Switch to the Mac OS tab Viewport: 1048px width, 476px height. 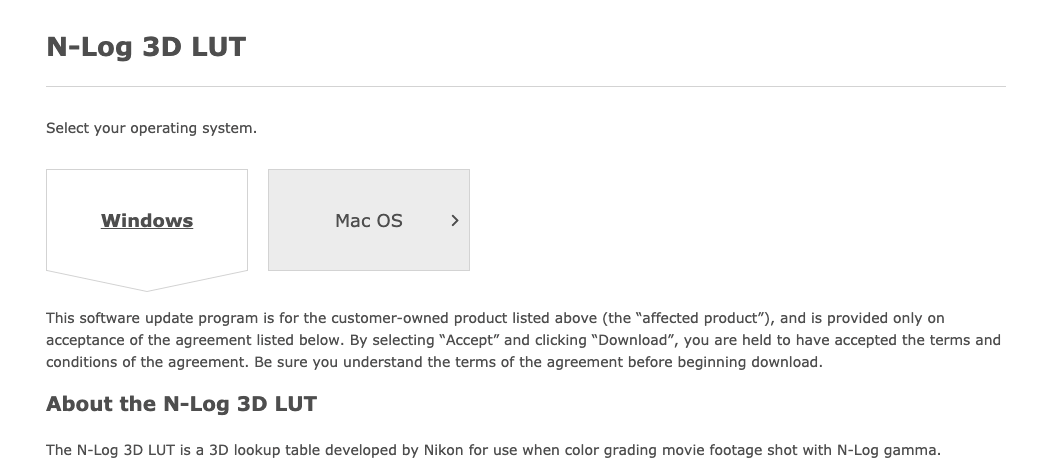(368, 221)
